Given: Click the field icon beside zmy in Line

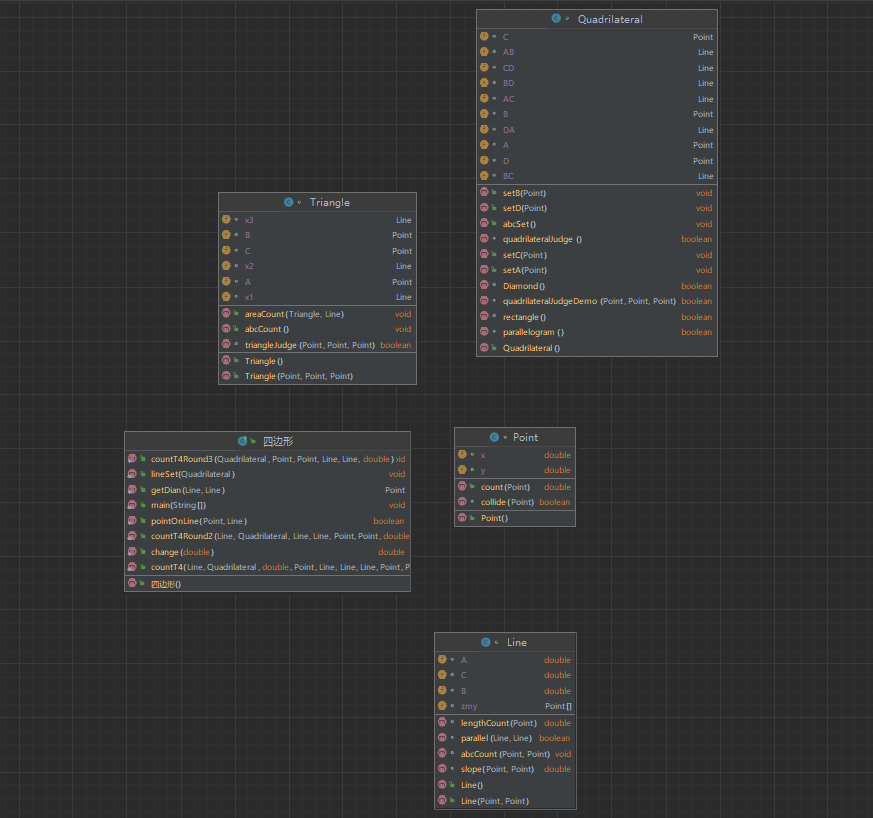Looking at the screenshot, I should tap(442, 706).
